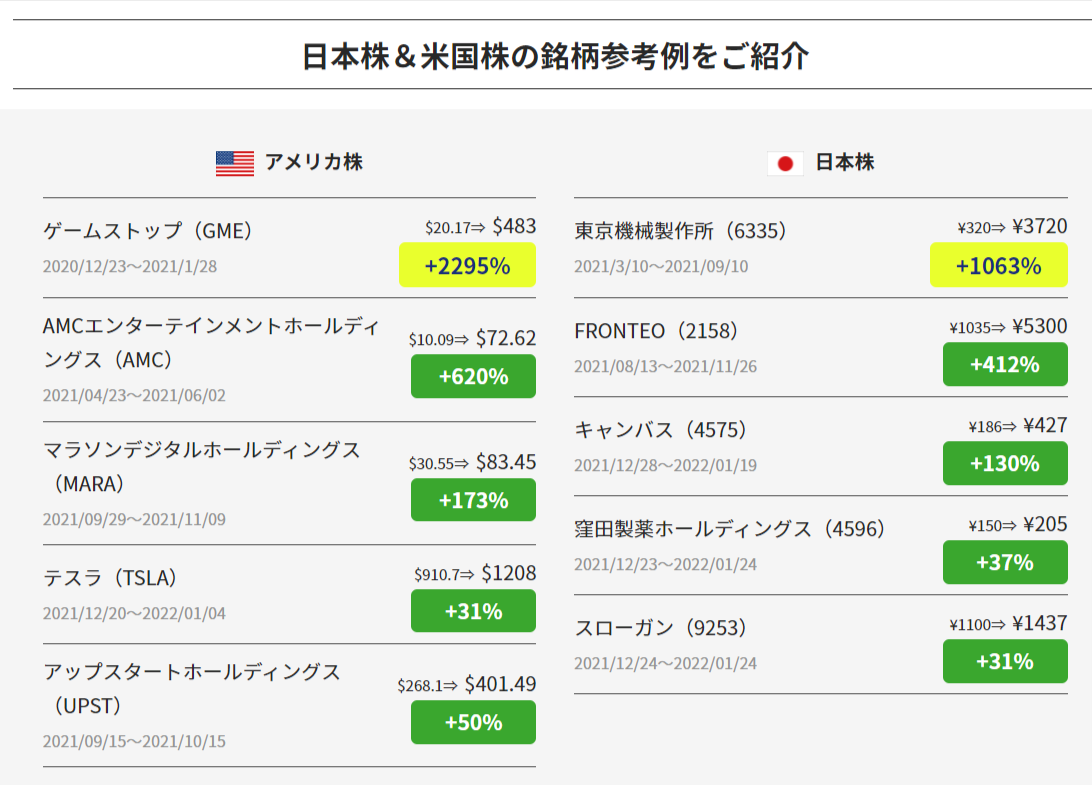1092x785 pixels.
Task: Click the +620% green badge for AMC
Action: tap(474, 376)
